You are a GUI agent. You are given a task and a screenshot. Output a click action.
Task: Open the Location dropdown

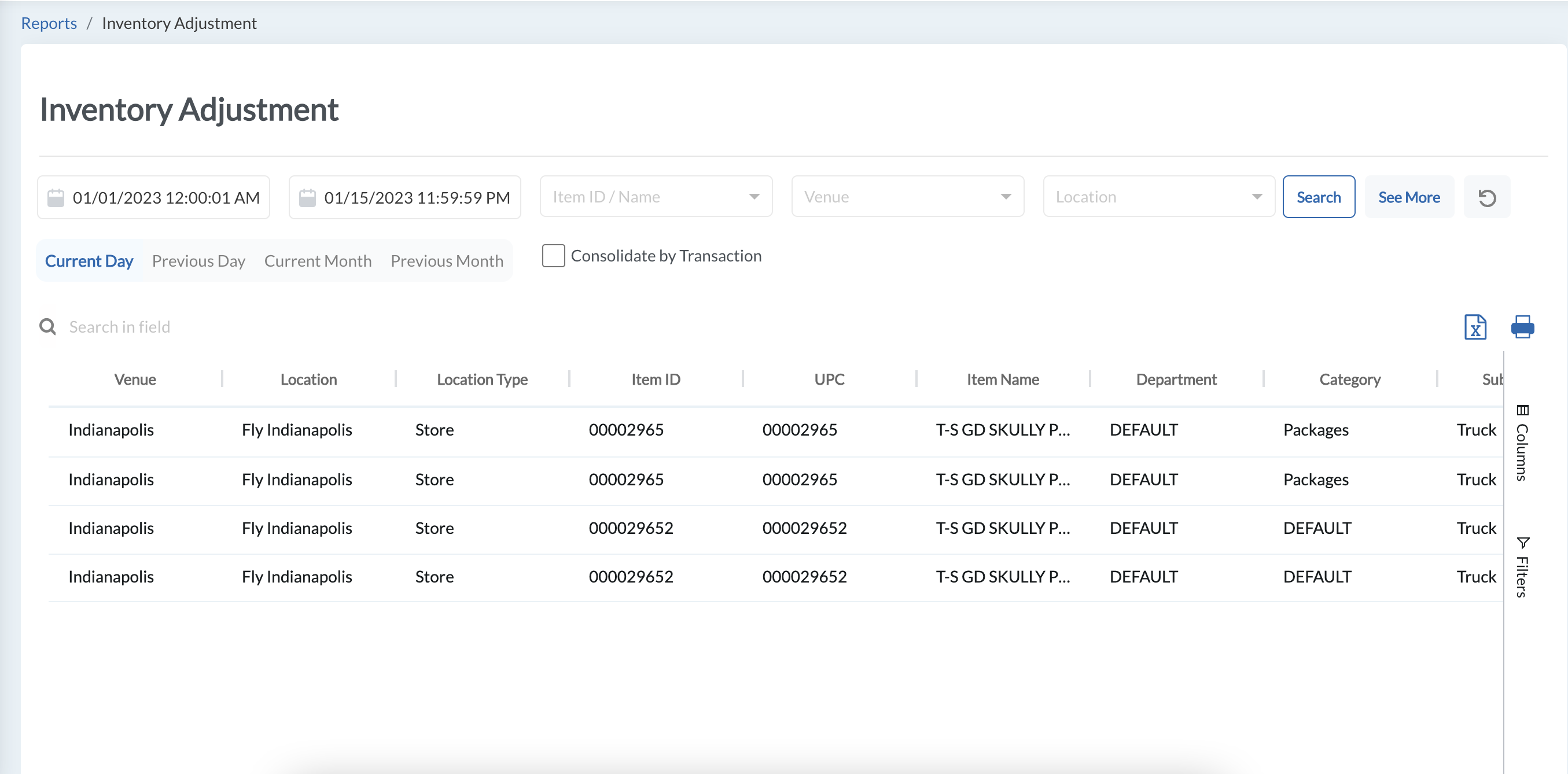pos(1257,196)
